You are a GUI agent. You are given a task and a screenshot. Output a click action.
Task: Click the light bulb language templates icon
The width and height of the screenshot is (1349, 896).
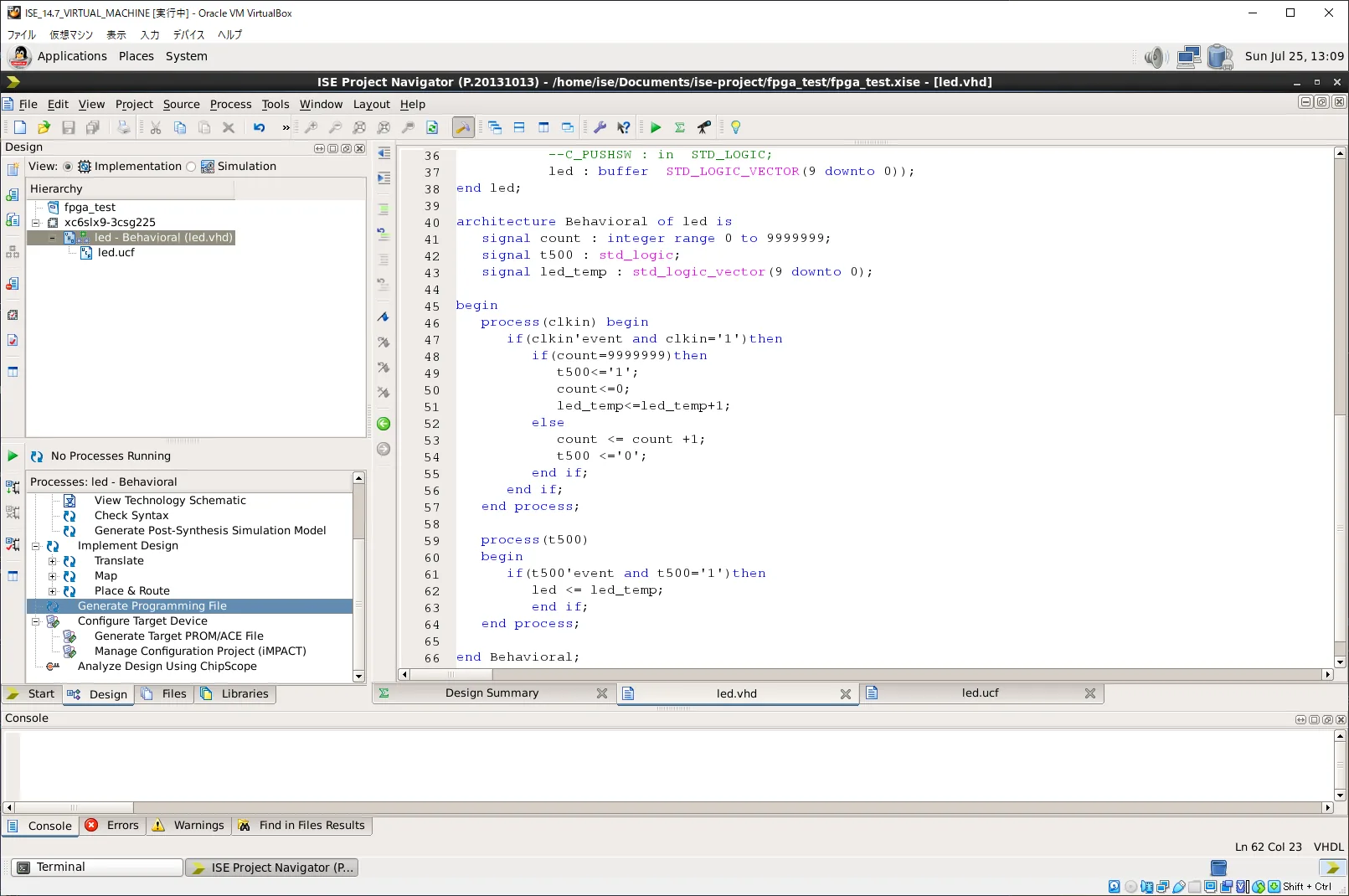[x=735, y=127]
